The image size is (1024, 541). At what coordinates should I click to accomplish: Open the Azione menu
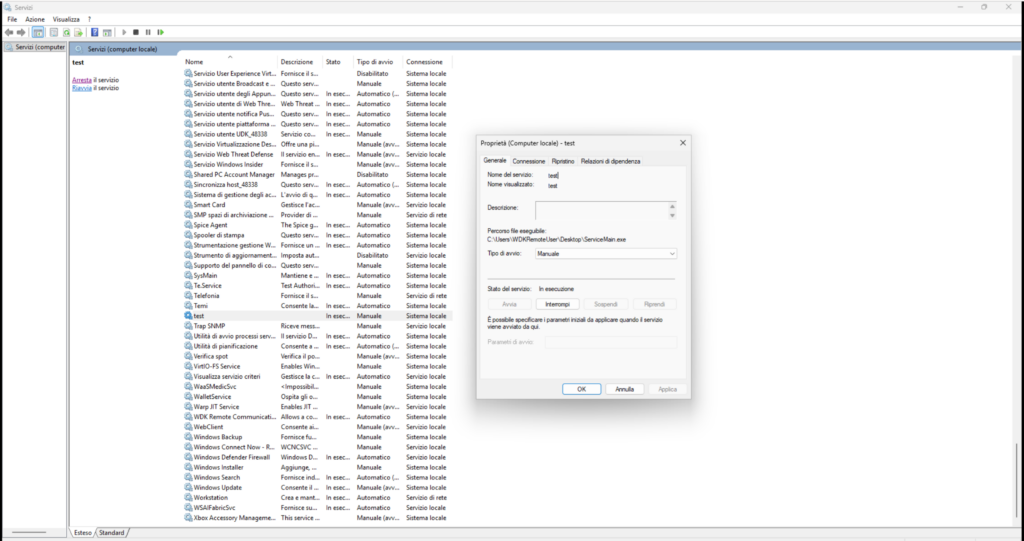(x=35, y=19)
